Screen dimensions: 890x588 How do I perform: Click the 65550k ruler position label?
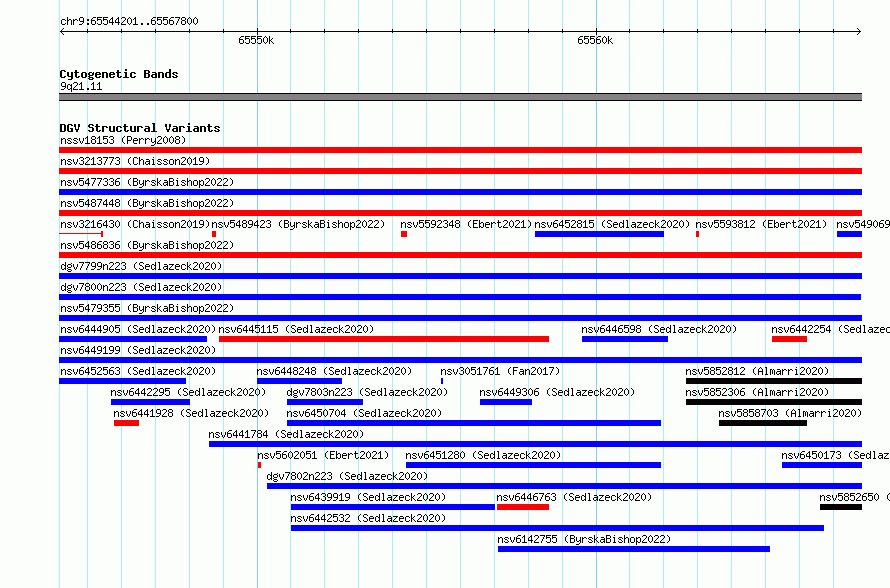click(256, 40)
